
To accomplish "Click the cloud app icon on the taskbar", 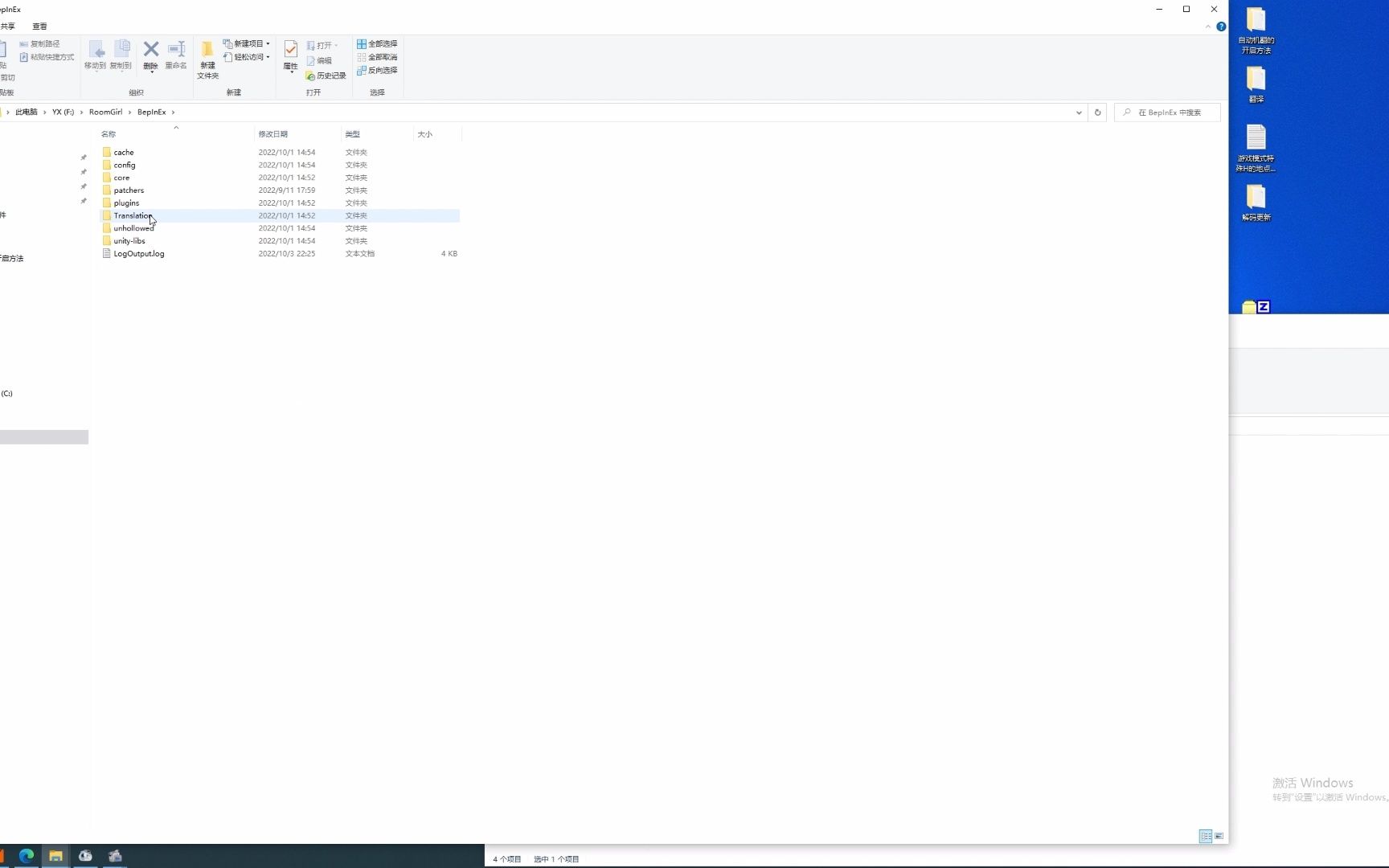I will coord(85,856).
